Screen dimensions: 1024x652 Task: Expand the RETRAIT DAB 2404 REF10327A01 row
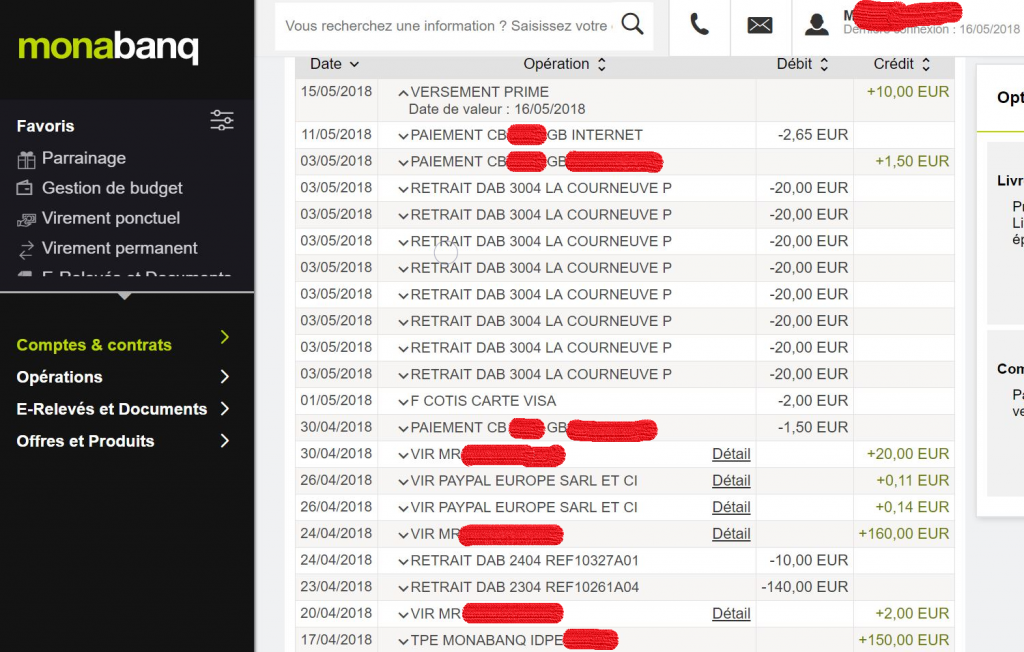[x=403, y=561]
